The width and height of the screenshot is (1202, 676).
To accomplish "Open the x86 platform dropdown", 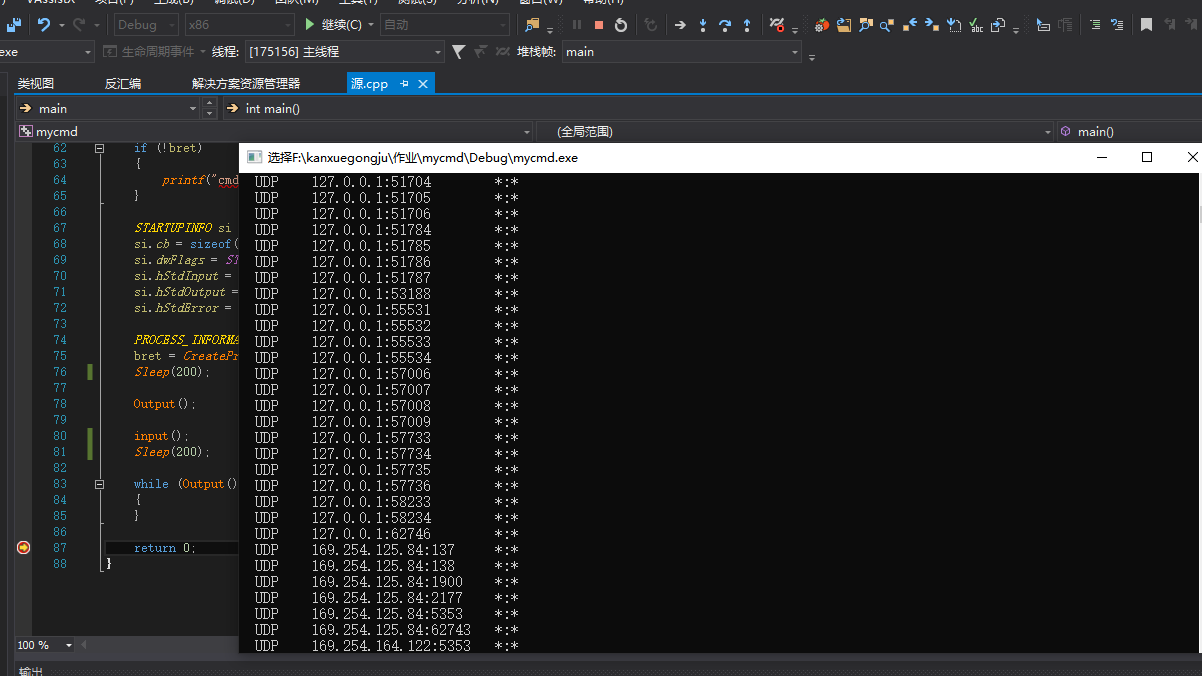I will point(240,24).
